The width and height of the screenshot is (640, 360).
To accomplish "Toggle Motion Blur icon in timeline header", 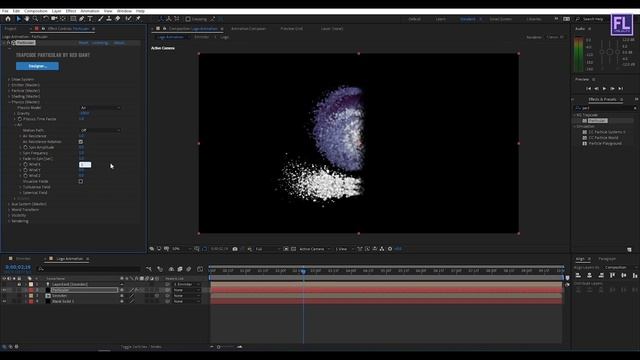I will pyautogui.click(x=189, y=269).
